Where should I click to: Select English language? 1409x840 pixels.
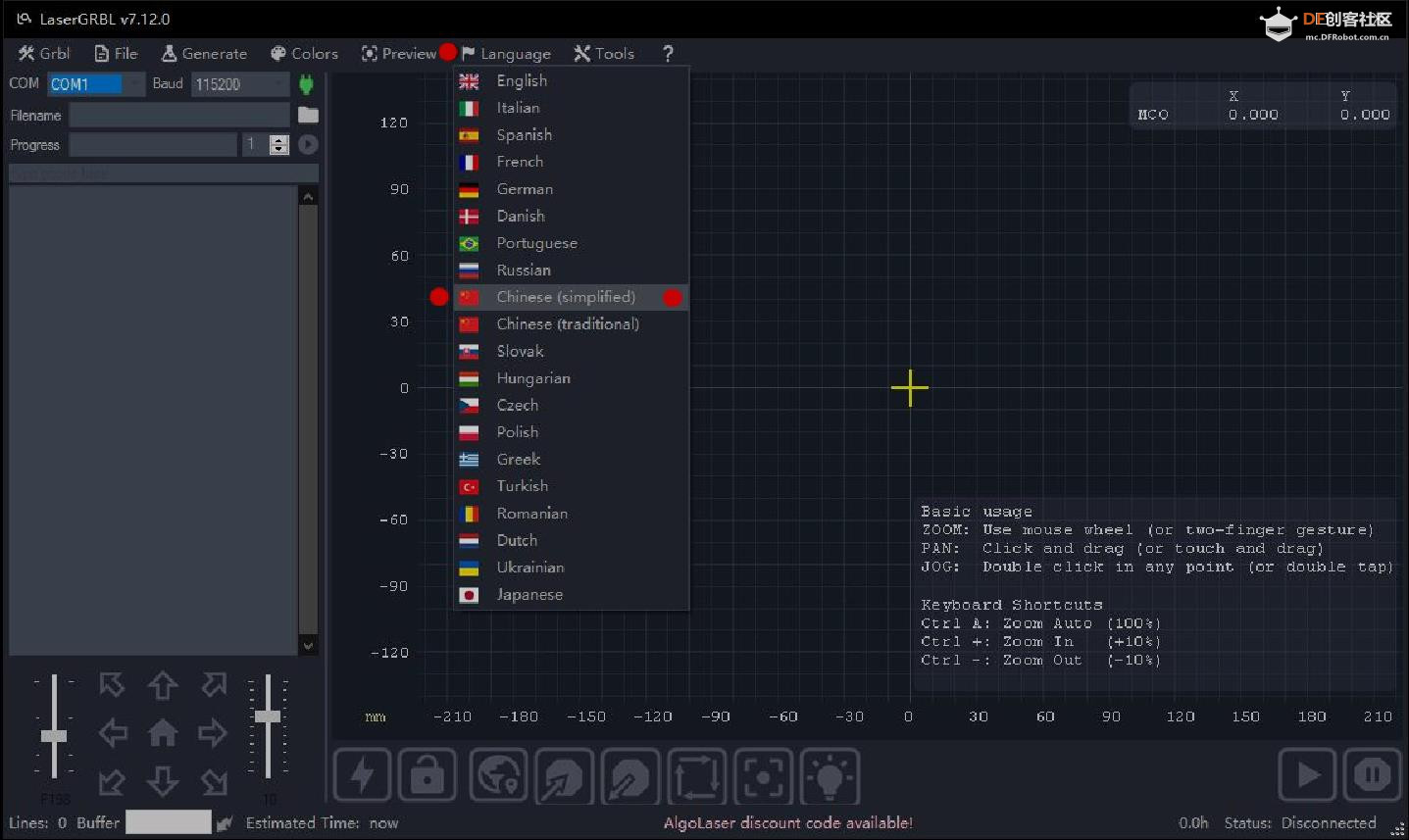point(572,80)
